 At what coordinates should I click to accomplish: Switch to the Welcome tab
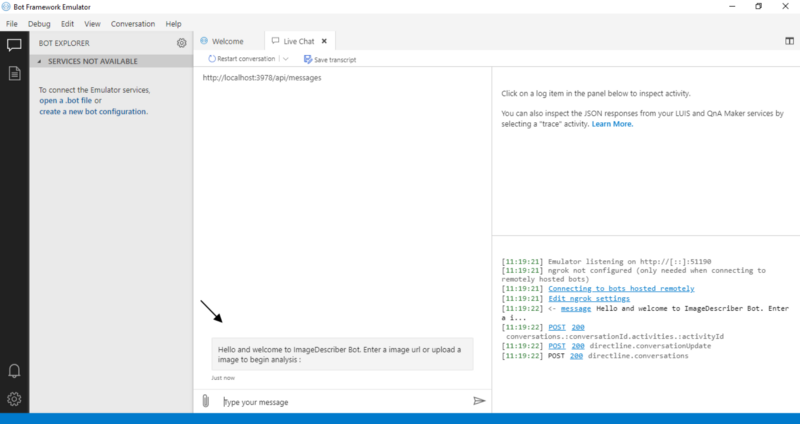pos(228,41)
